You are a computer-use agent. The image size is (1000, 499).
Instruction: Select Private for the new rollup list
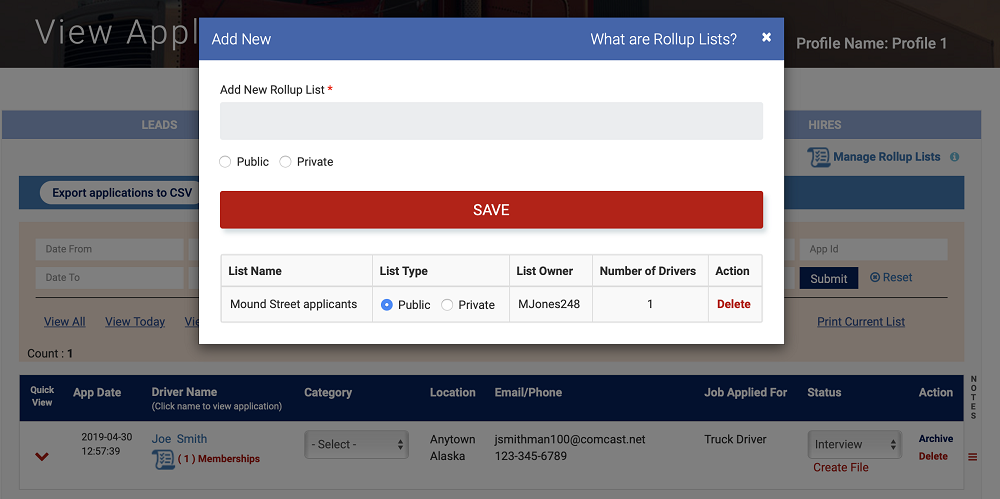(285, 162)
